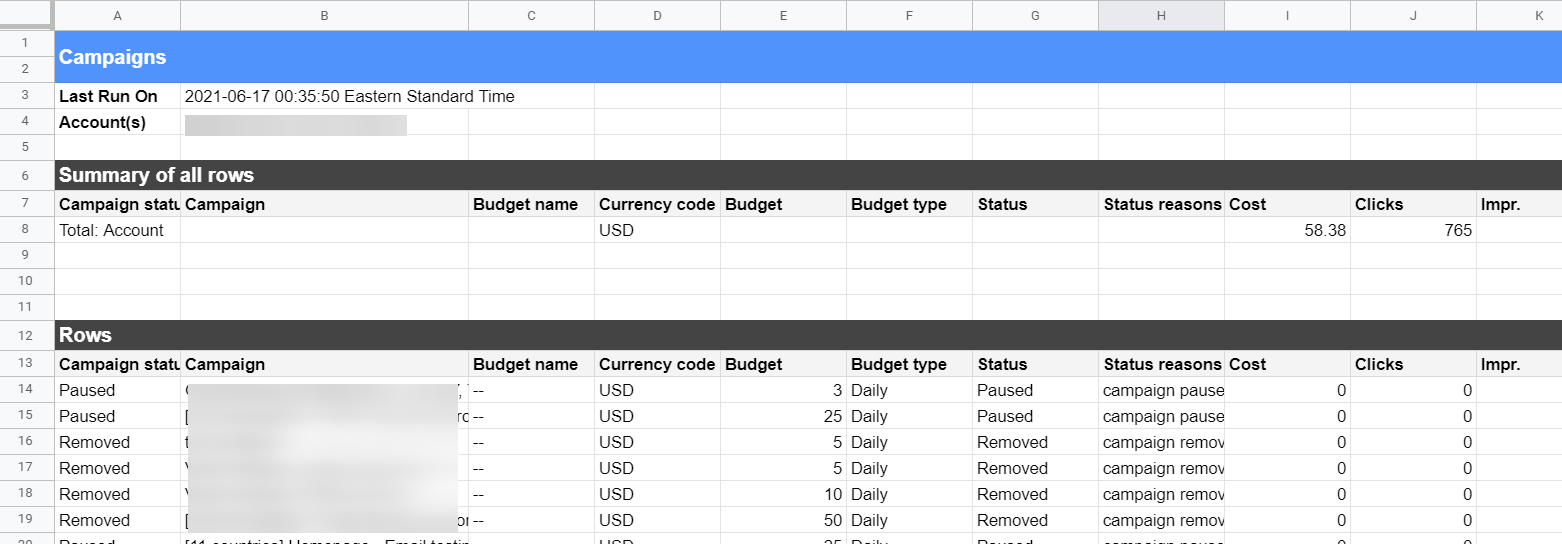This screenshot has height=544, width=1562.
Task: Click the Summary of all rows heading
Action: click(156, 175)
